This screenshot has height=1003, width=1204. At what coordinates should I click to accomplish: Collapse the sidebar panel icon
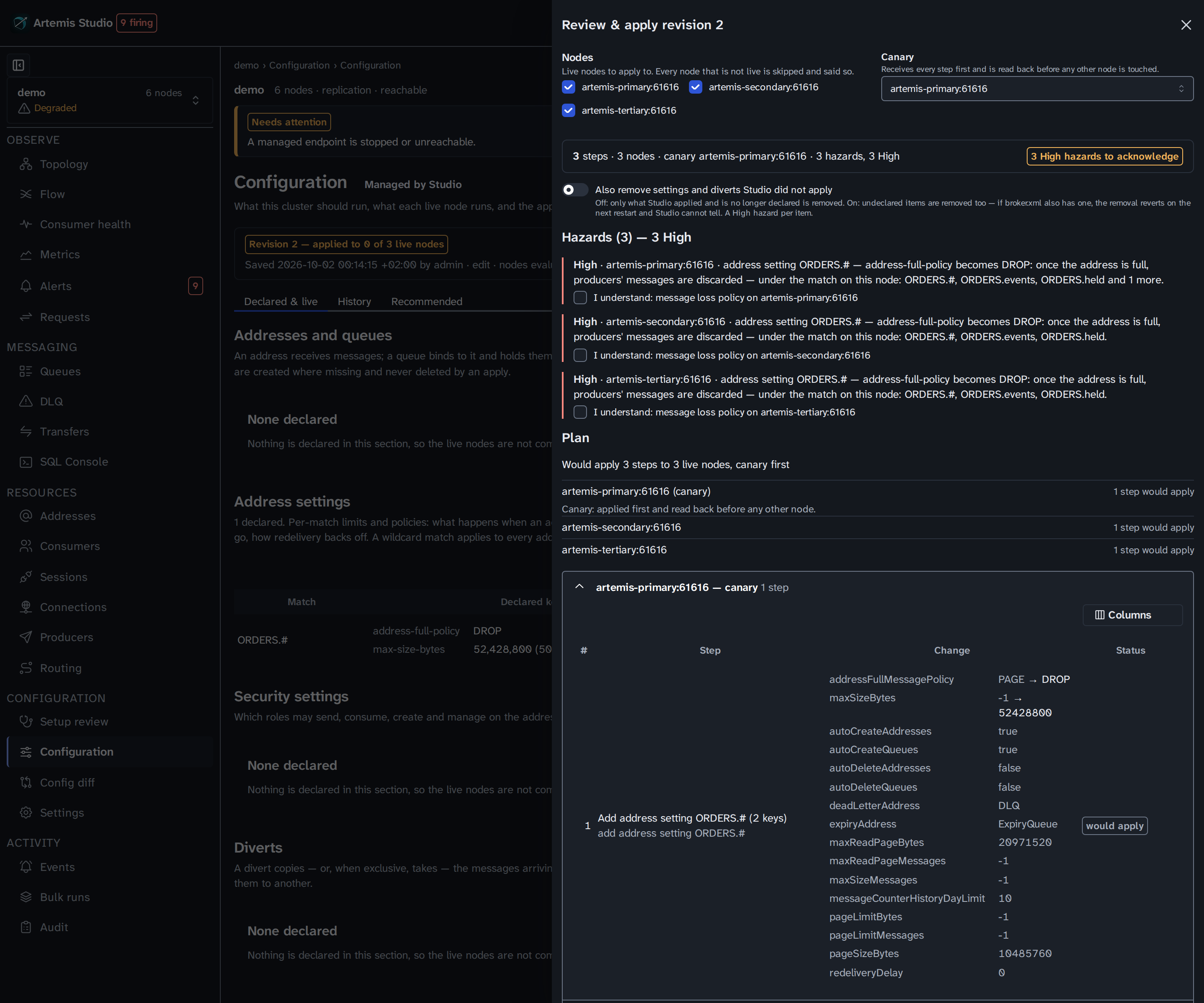click(18, 65)
